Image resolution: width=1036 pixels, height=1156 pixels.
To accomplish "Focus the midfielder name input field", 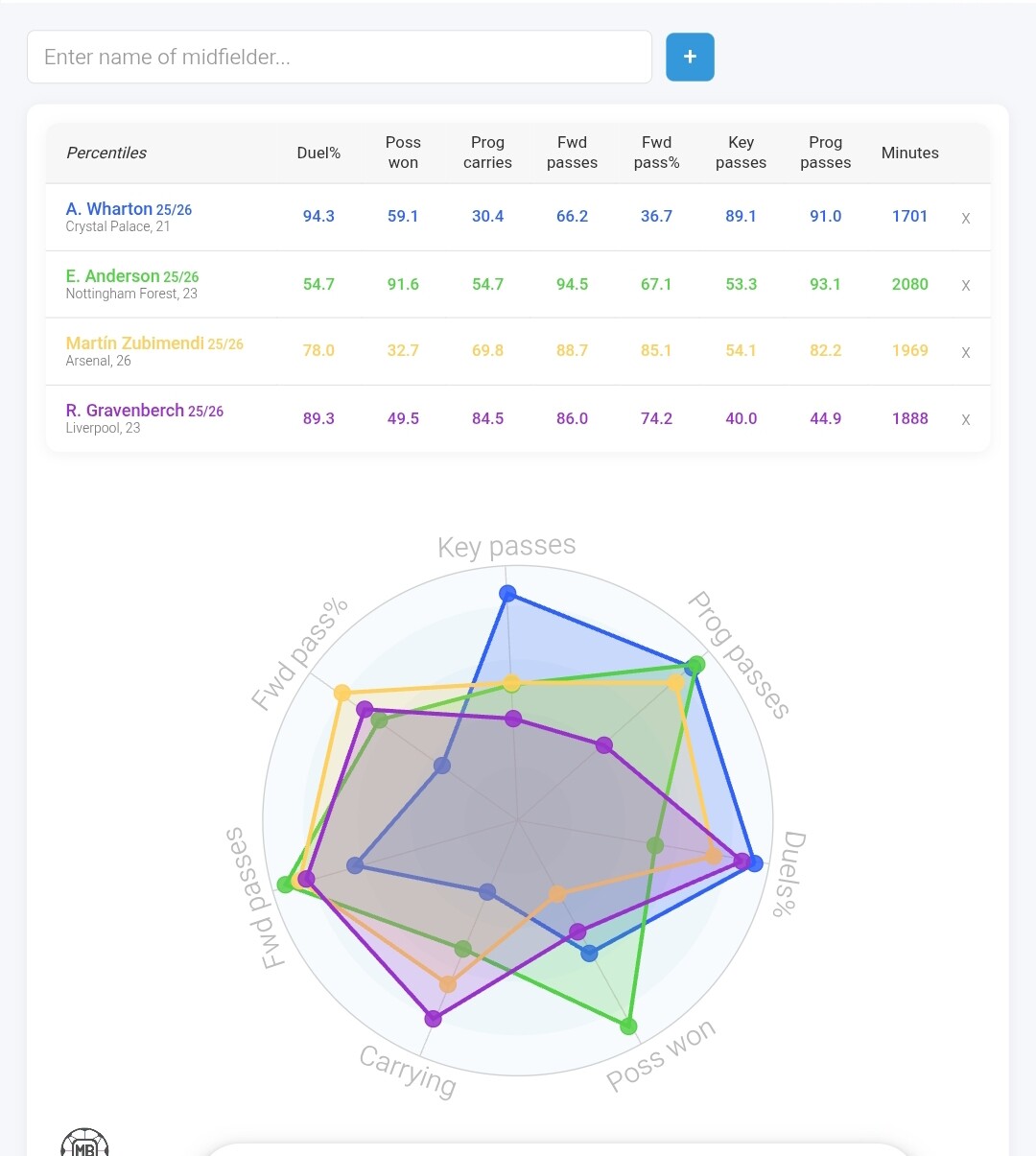I will click(340, 57).
